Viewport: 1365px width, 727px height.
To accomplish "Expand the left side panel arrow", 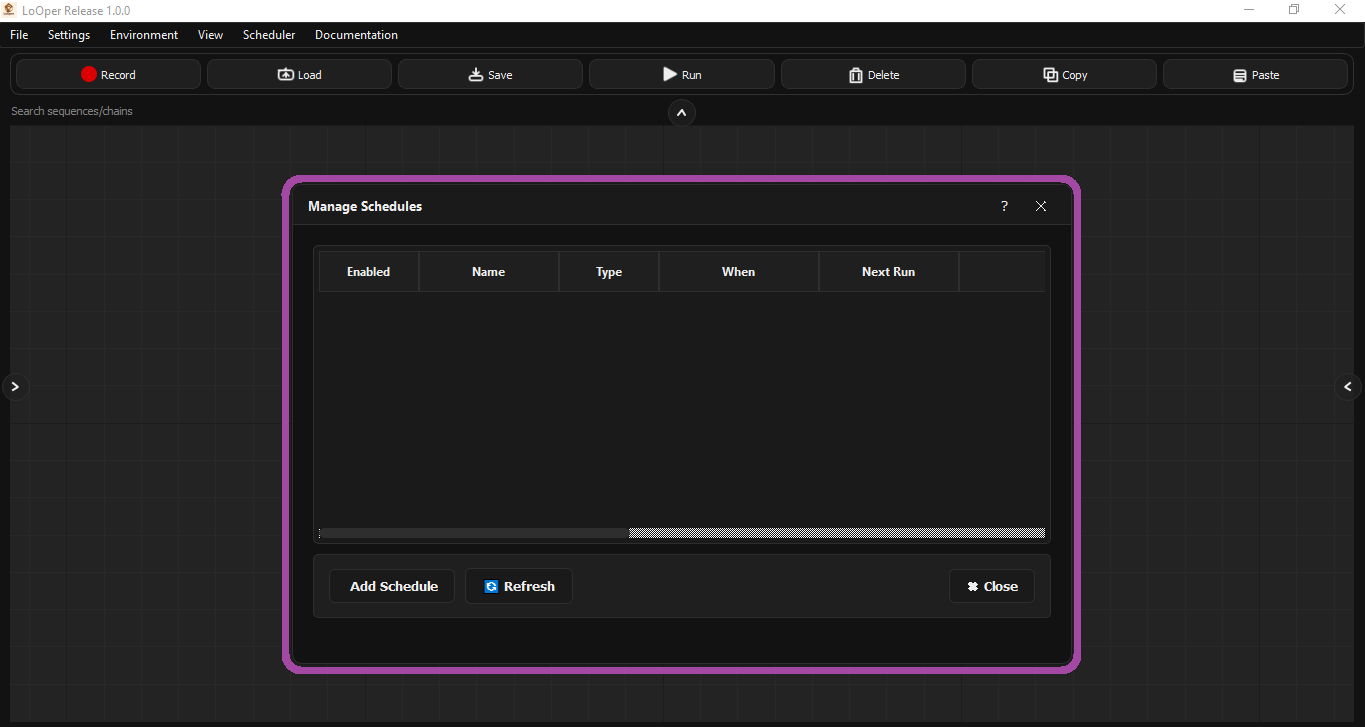I will pyautogui.click(x=15, y=386).
